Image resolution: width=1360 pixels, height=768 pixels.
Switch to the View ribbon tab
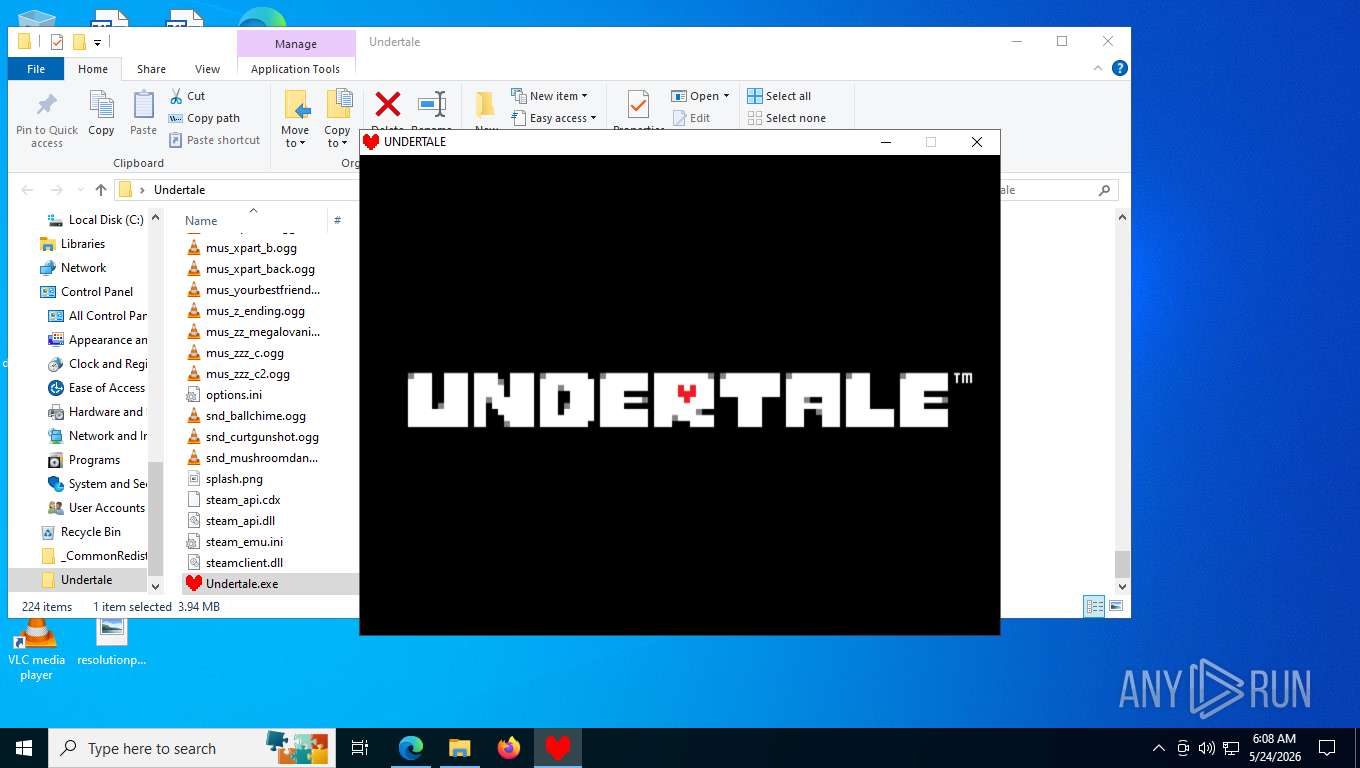(207, 69)
